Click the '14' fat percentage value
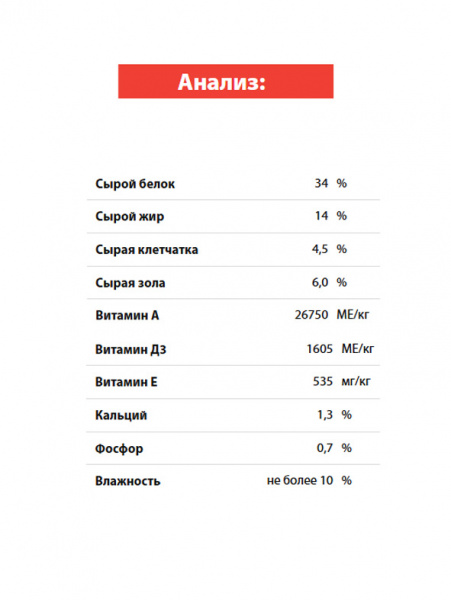 point(321,216)
